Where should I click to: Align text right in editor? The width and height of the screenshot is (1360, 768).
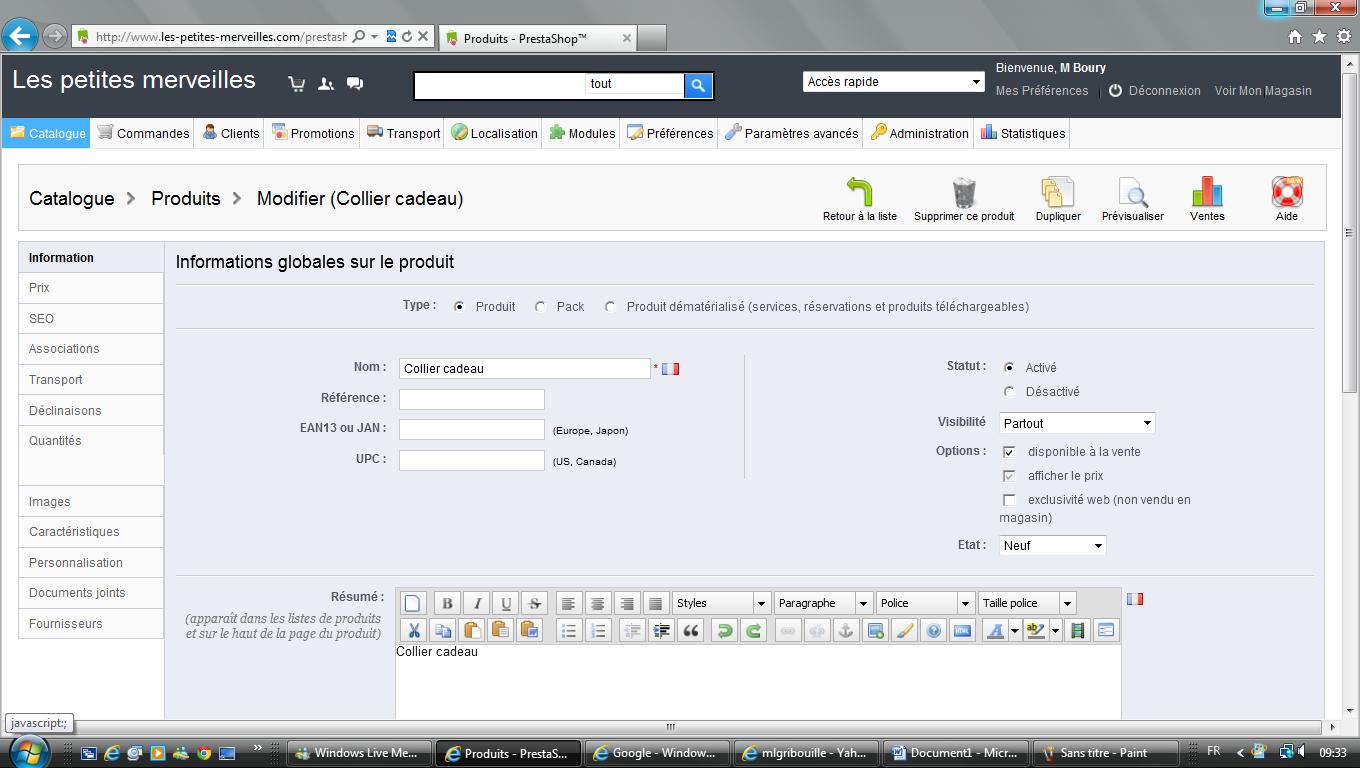[627, 603]
